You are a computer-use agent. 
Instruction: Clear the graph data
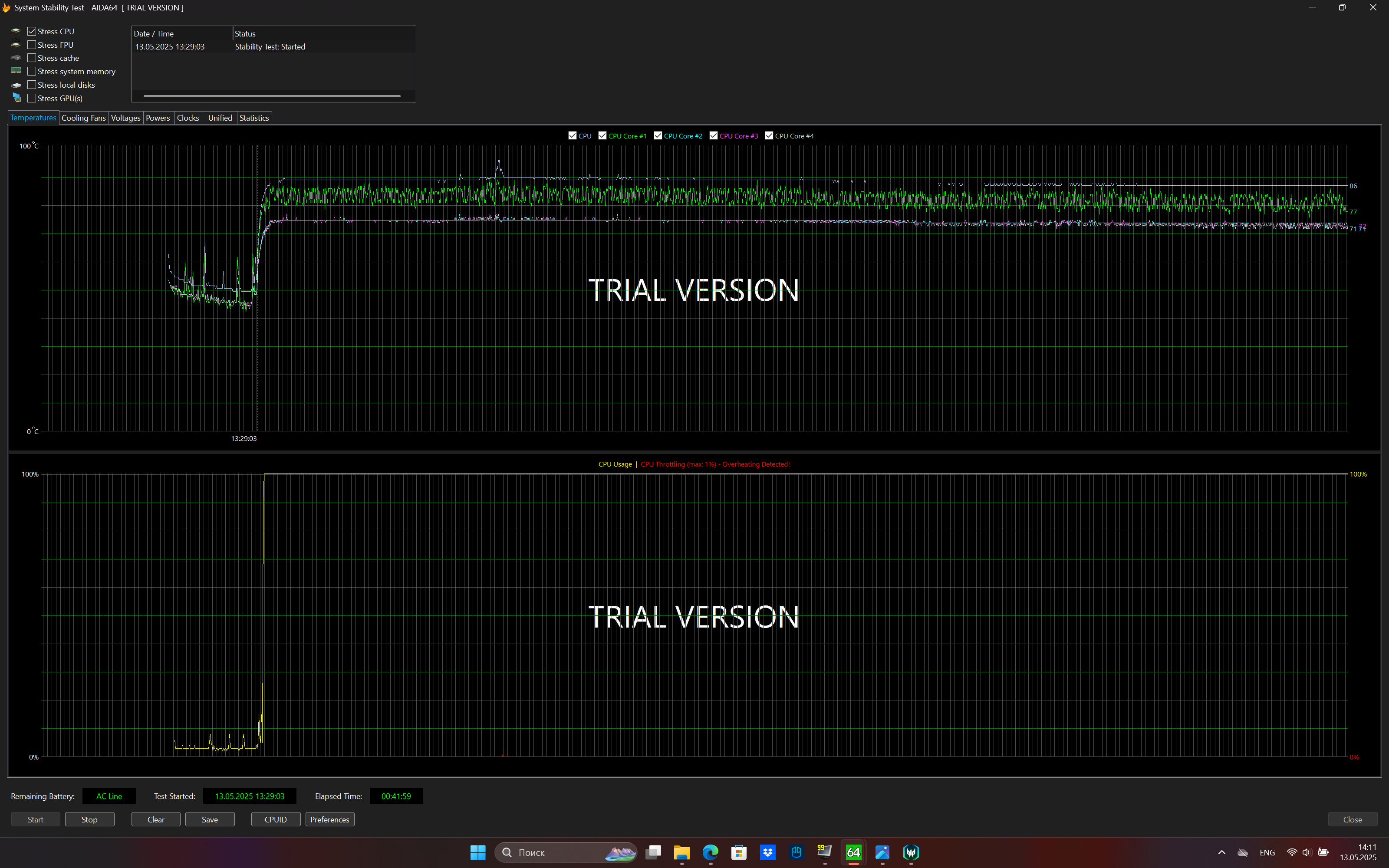[156, 819]
